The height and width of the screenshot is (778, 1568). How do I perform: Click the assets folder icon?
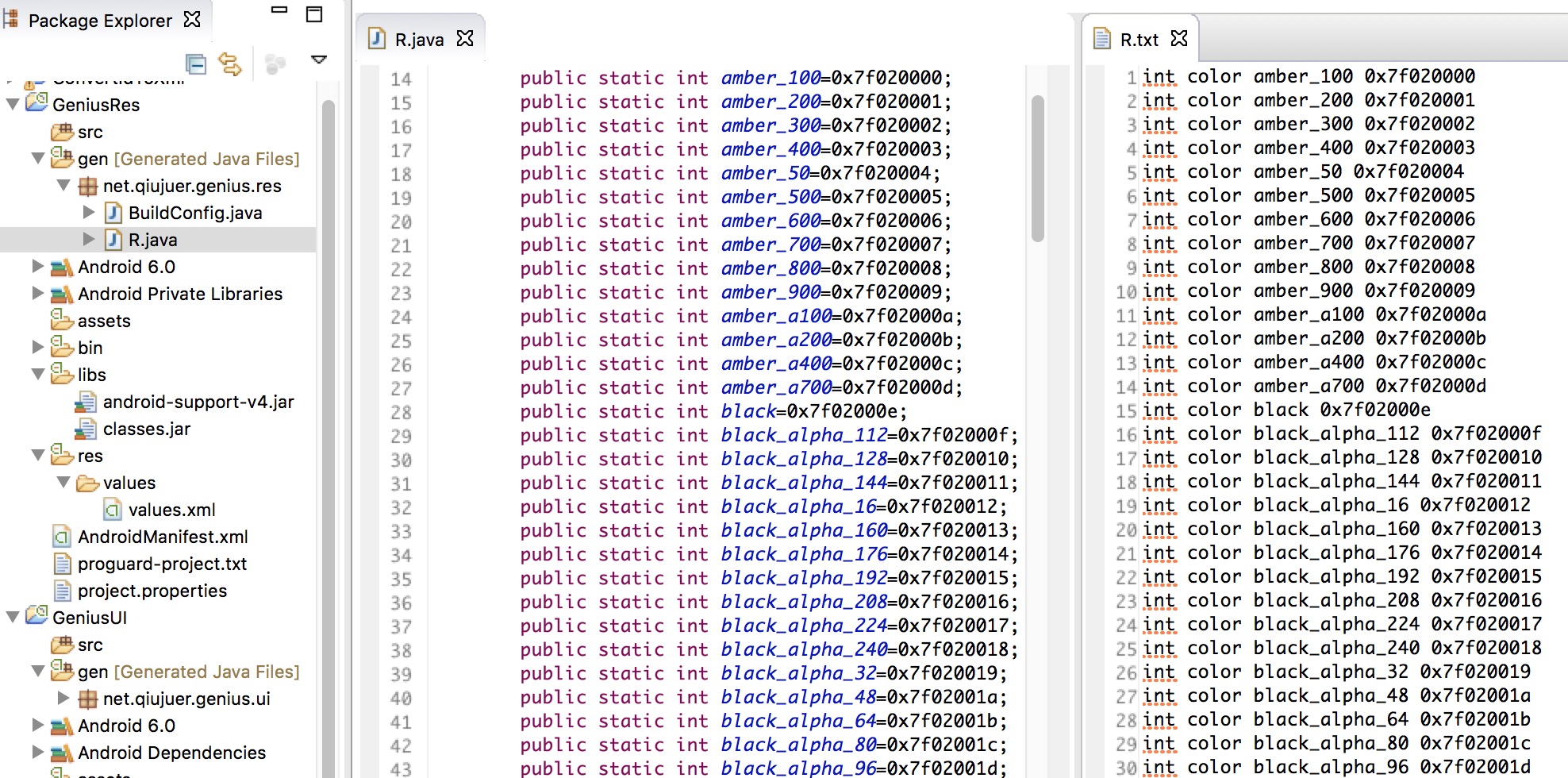(x=62, y=320)
